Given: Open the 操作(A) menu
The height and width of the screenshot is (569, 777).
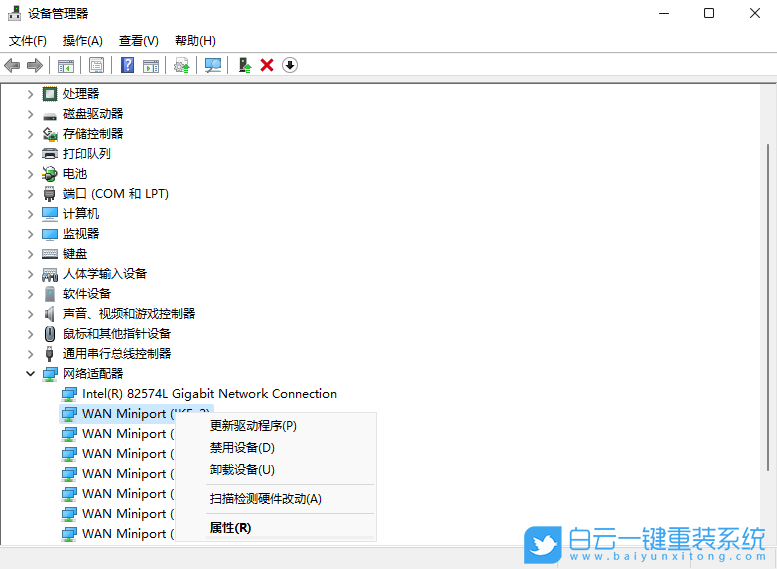Looking at the screenshot, I should [x=83, y=41].
